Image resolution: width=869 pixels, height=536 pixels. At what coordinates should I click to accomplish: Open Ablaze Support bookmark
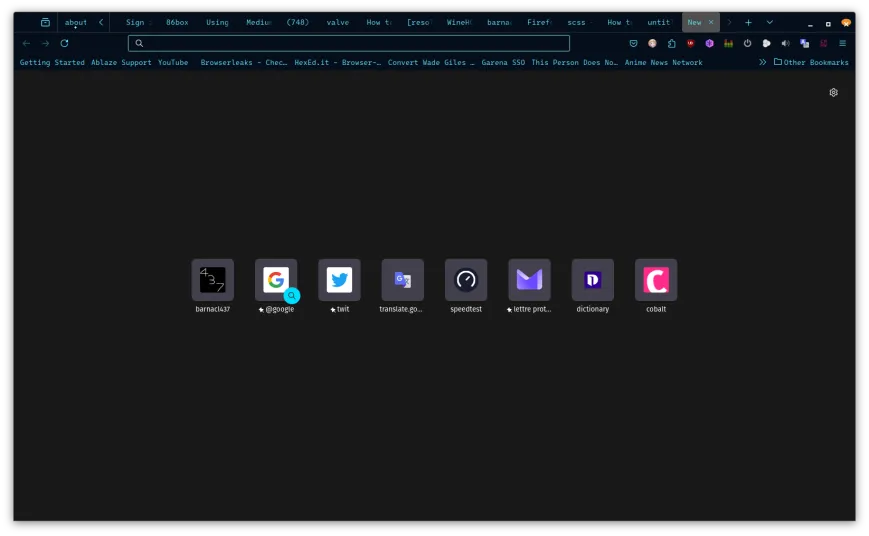(121, 63)
